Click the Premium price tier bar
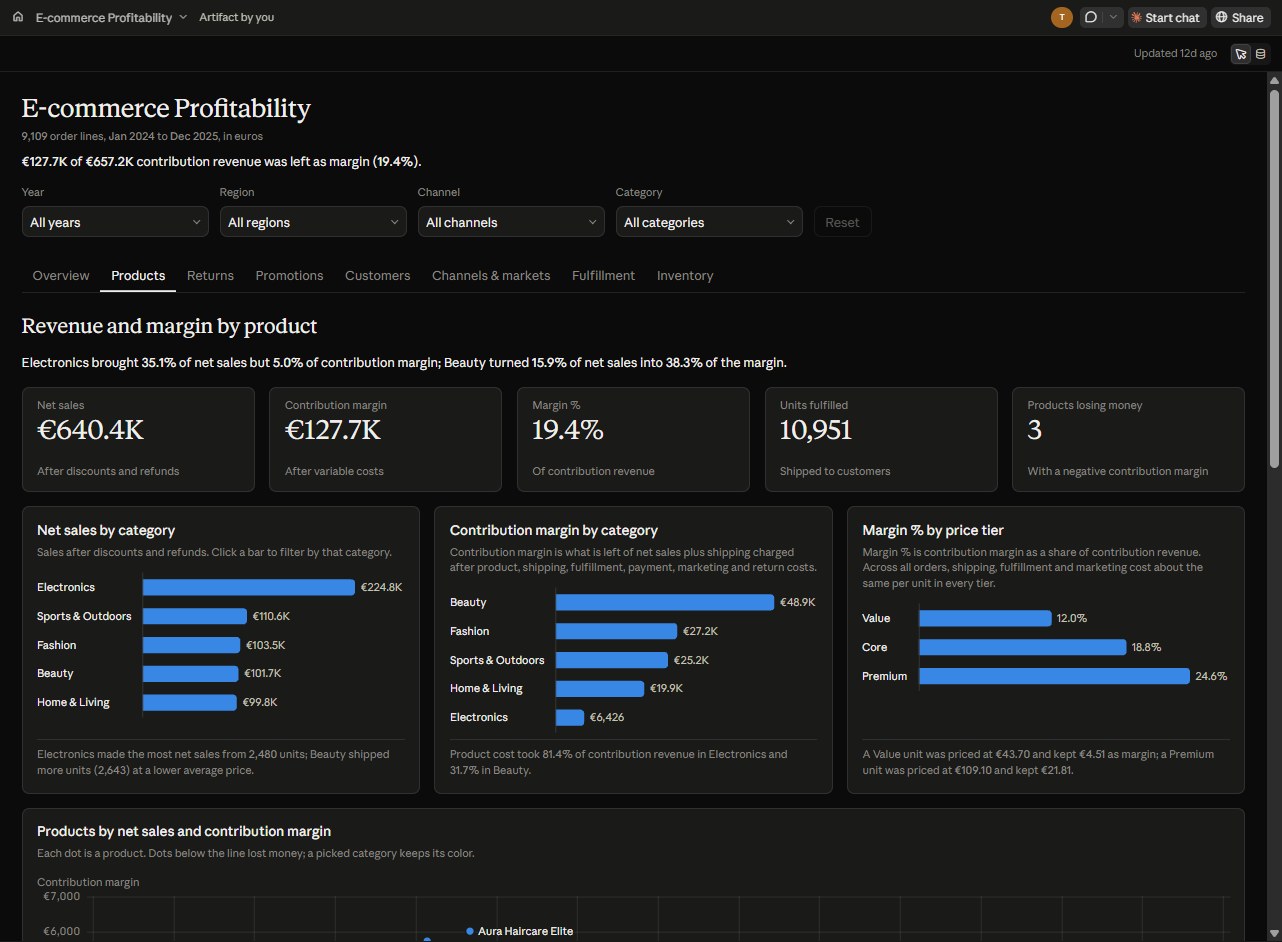Screen dimensions: 1282x942 (1054, 676)
